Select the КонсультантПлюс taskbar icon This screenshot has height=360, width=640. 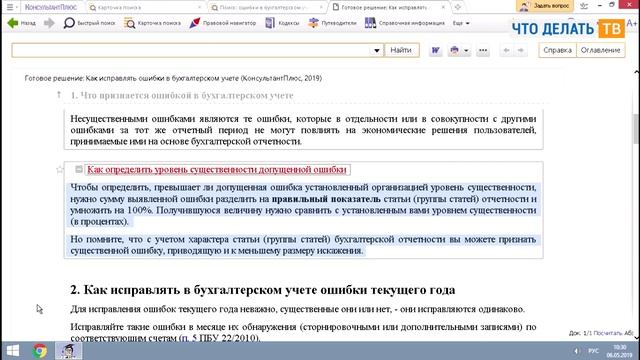[68, 351]
